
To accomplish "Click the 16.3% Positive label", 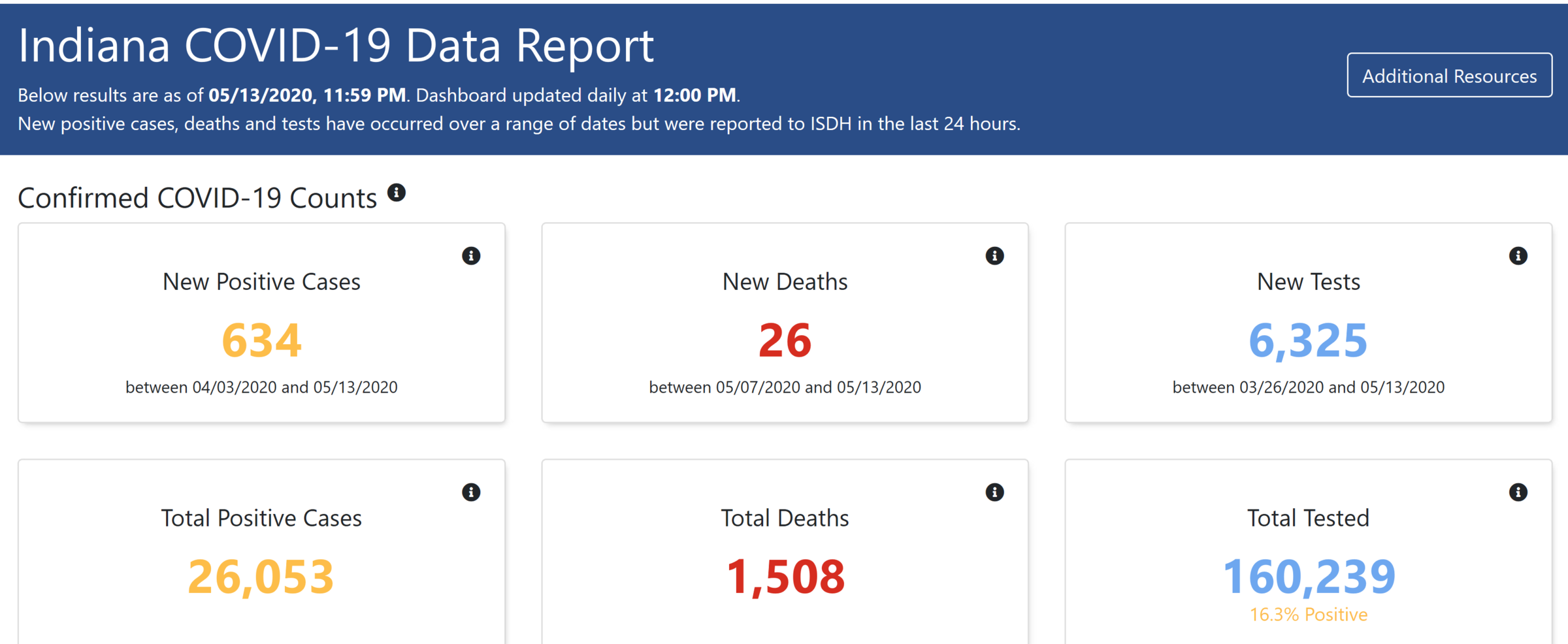I will pos(1308,615).
